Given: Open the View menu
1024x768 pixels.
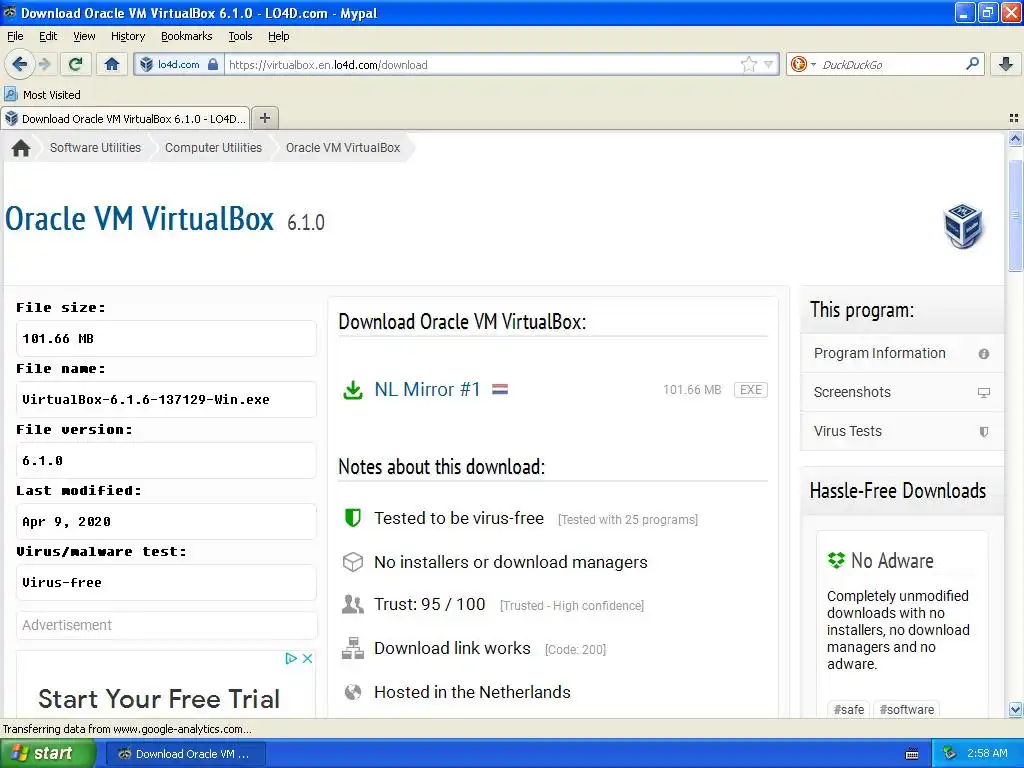Looking at the screenshot, I should (x=84, y=36).
